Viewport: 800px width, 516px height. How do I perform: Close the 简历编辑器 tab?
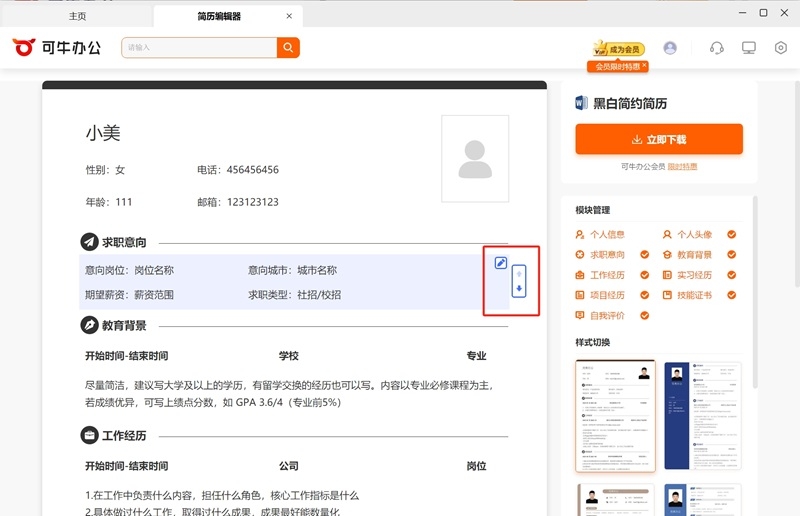click(289, 16)
